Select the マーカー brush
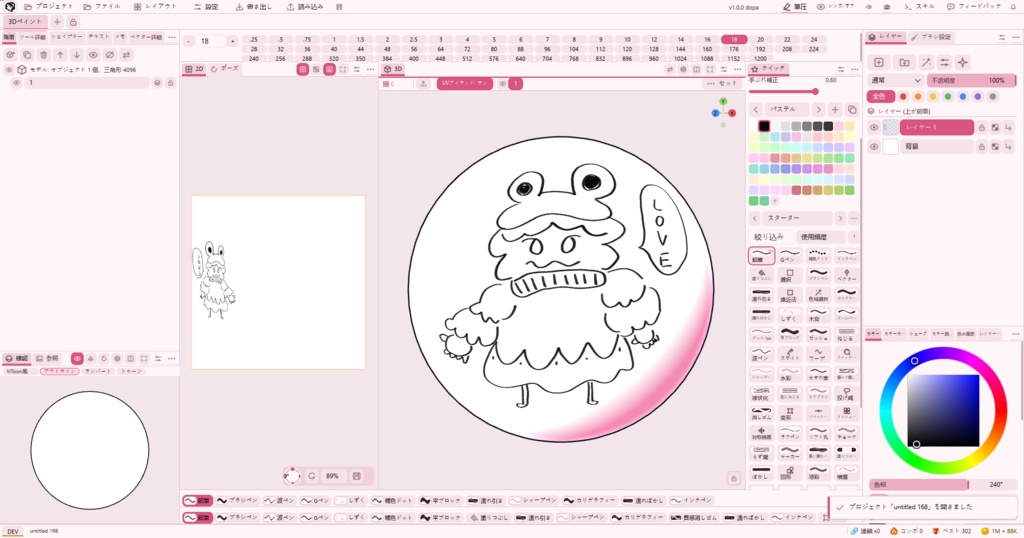Screen dimensions: 1024x538 coord(790,452)
